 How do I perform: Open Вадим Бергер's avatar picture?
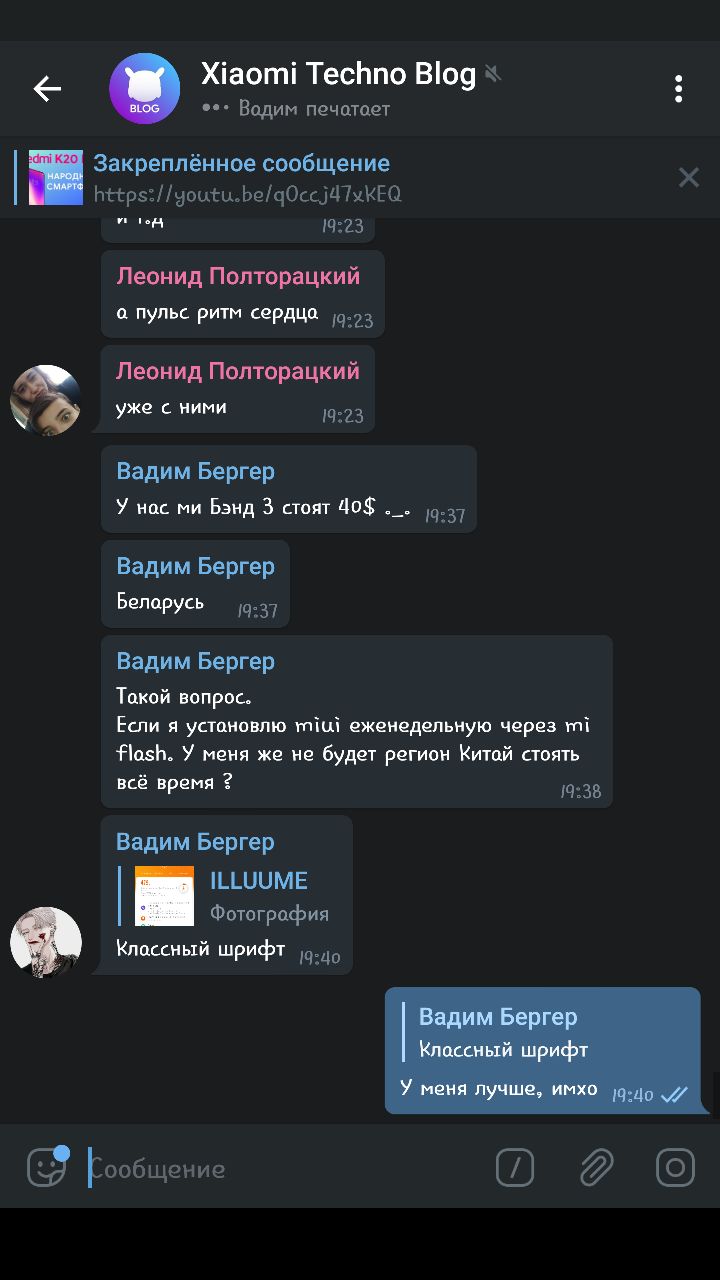45,942
